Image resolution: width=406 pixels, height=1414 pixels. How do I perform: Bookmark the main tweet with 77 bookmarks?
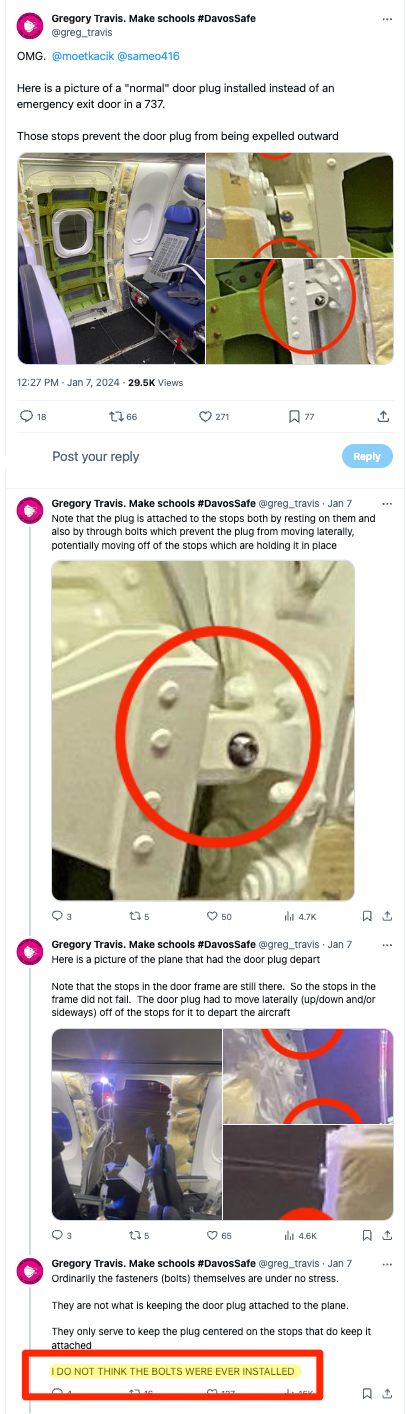point(300,416)
